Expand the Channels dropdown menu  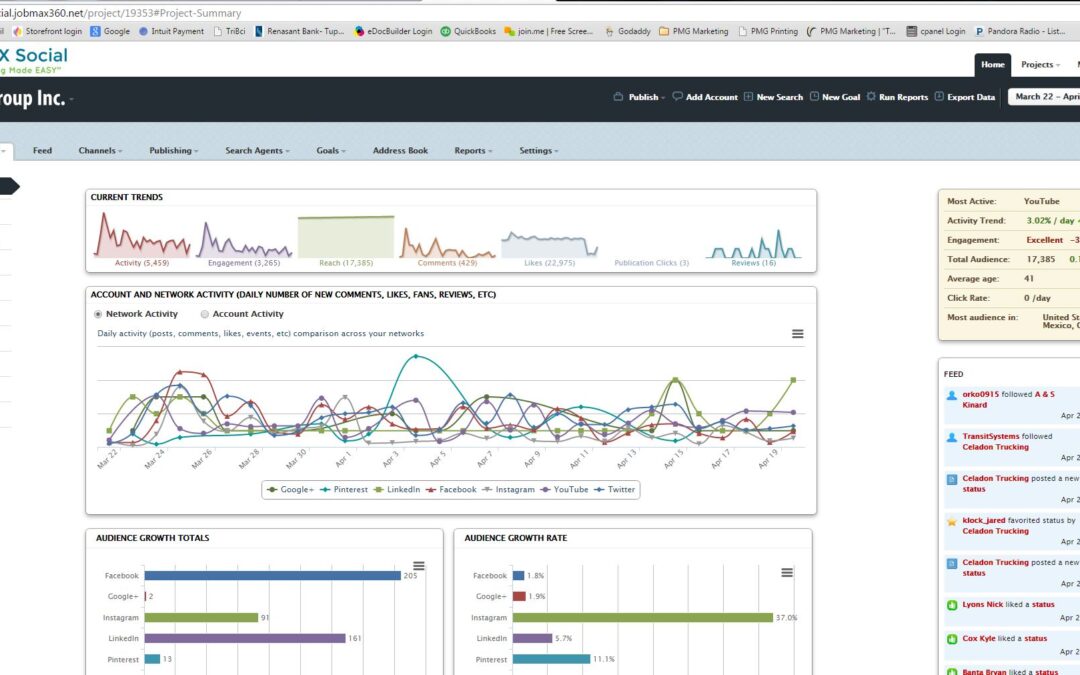click(100, 151)
